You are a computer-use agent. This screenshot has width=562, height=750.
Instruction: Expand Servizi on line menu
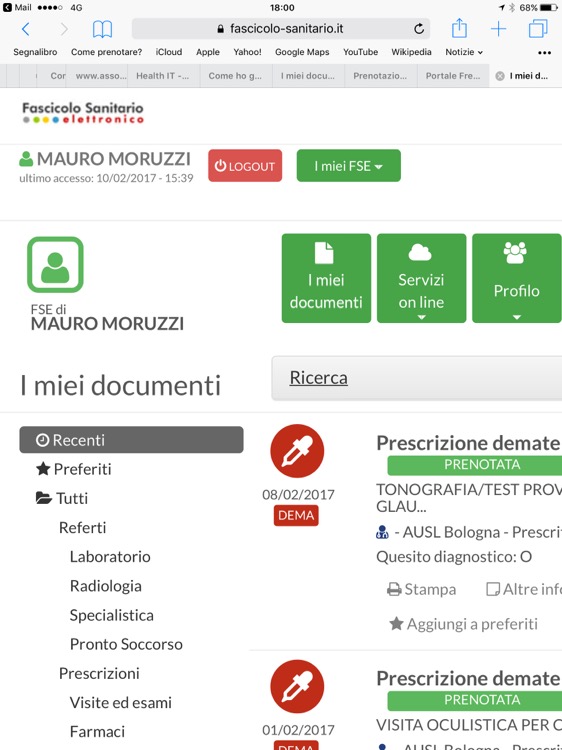coord(421,278)
